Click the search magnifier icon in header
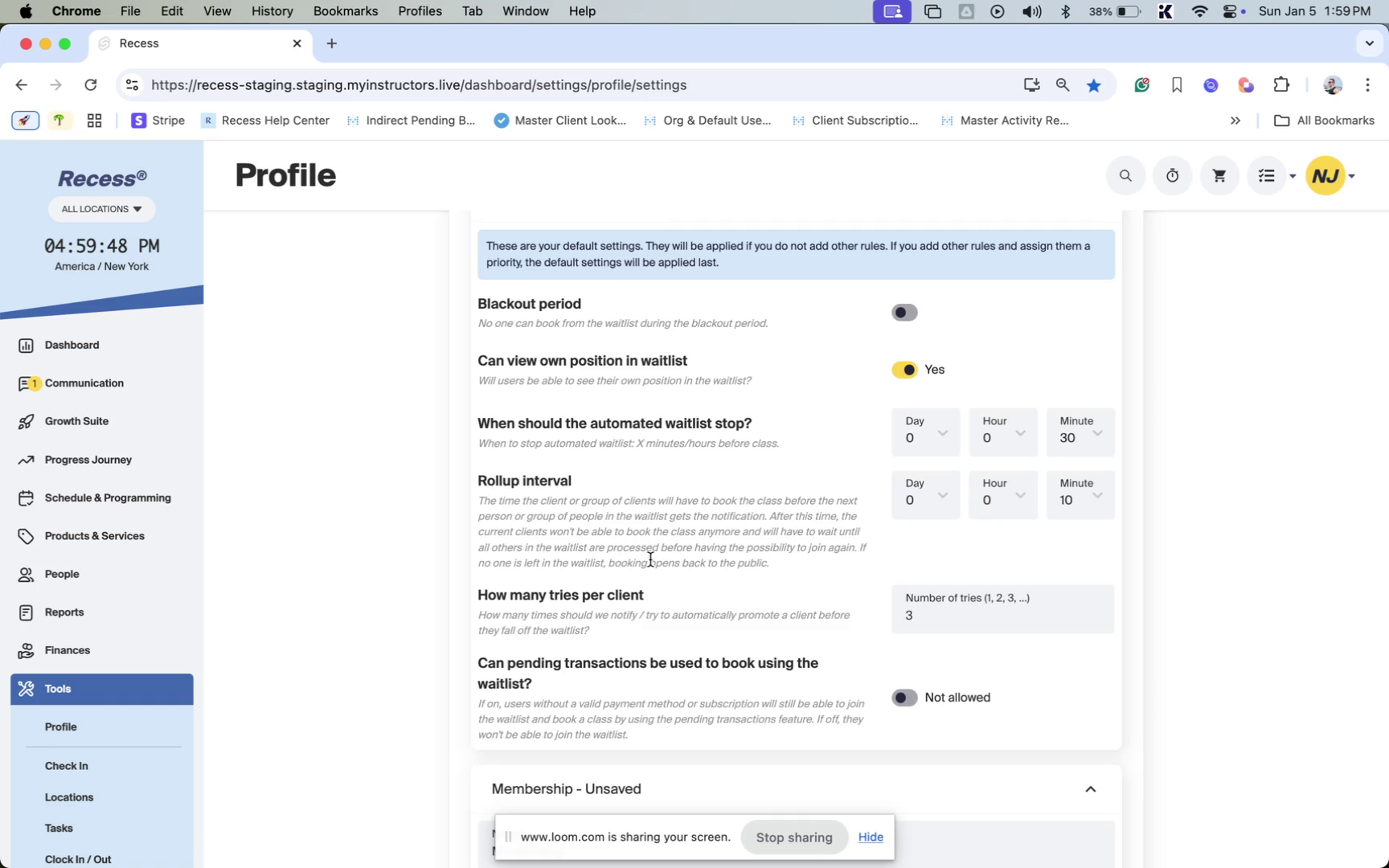This screenshot has width=1389, height=868. point(1125,176)
